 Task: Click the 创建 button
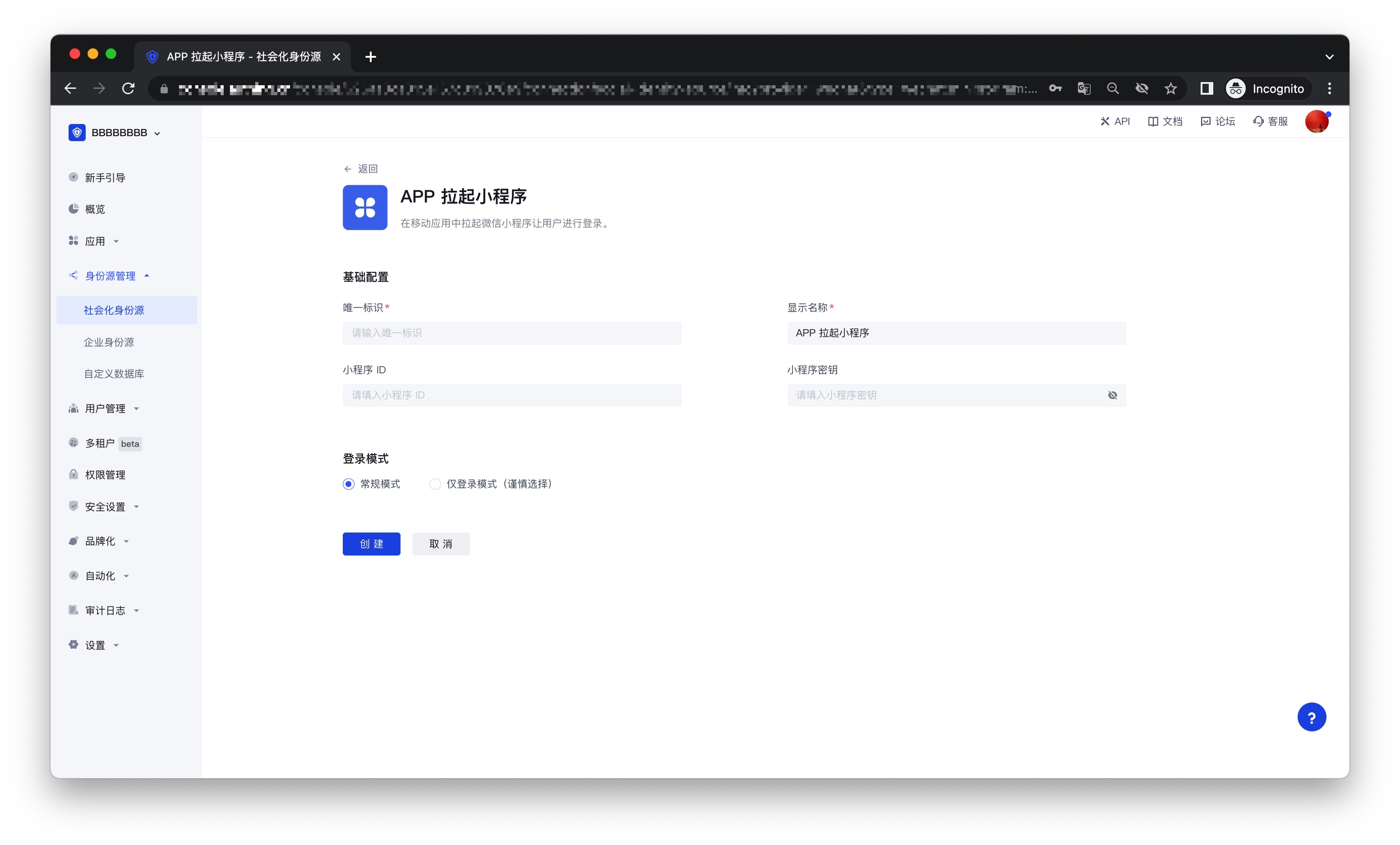pos(371,544)
